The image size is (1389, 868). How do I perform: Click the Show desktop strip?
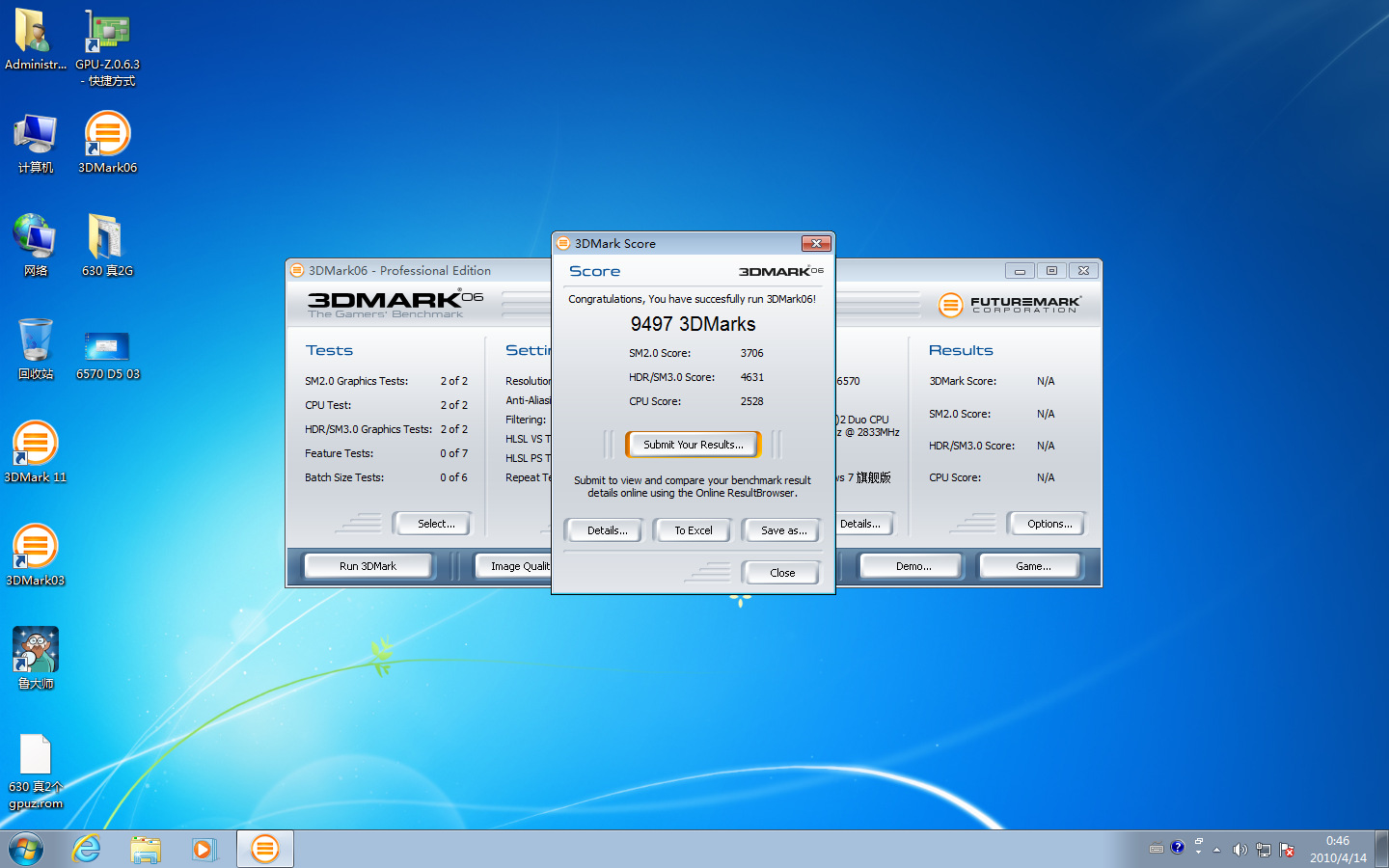[1382, 849]
